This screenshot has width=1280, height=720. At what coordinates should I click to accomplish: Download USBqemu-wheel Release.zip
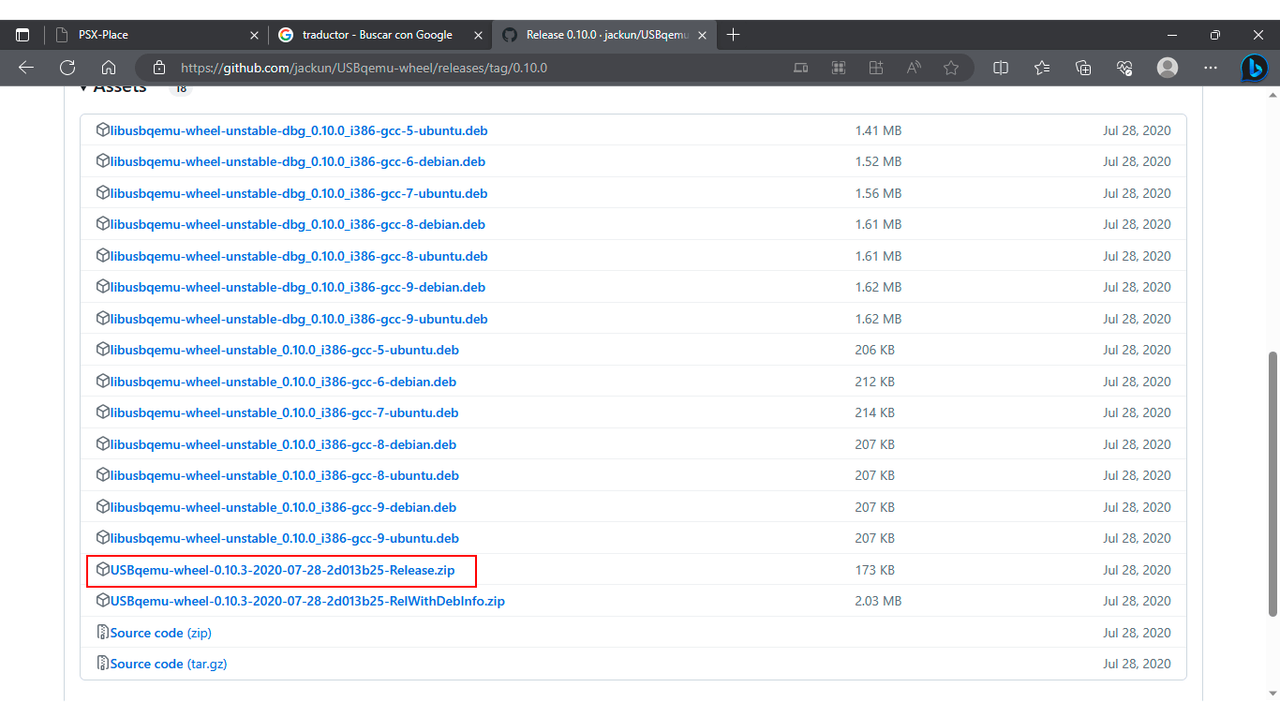(x=283, y=570)
